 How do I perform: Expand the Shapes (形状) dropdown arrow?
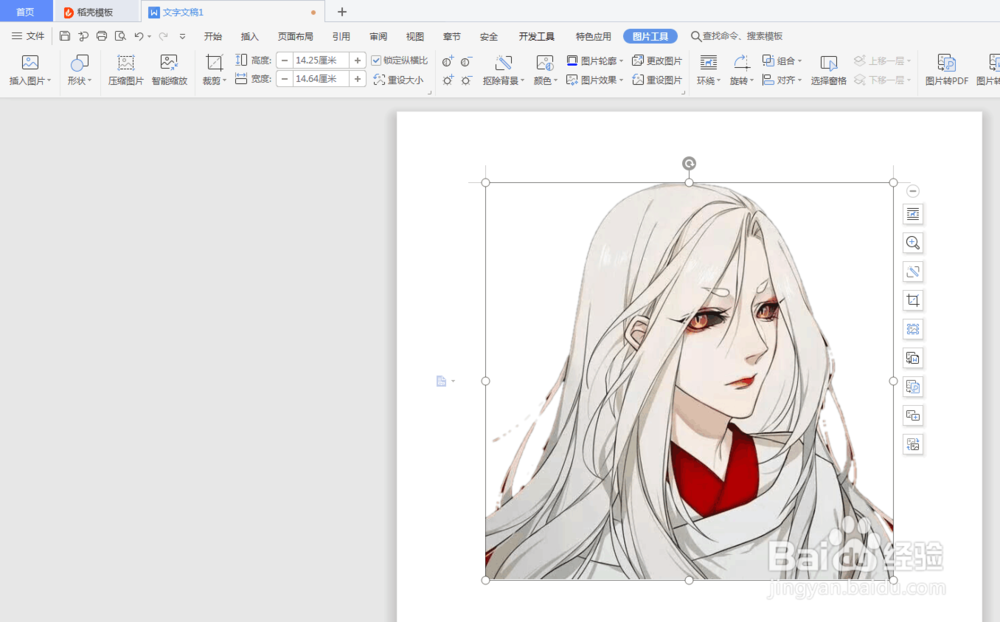[x=90, y=80]
